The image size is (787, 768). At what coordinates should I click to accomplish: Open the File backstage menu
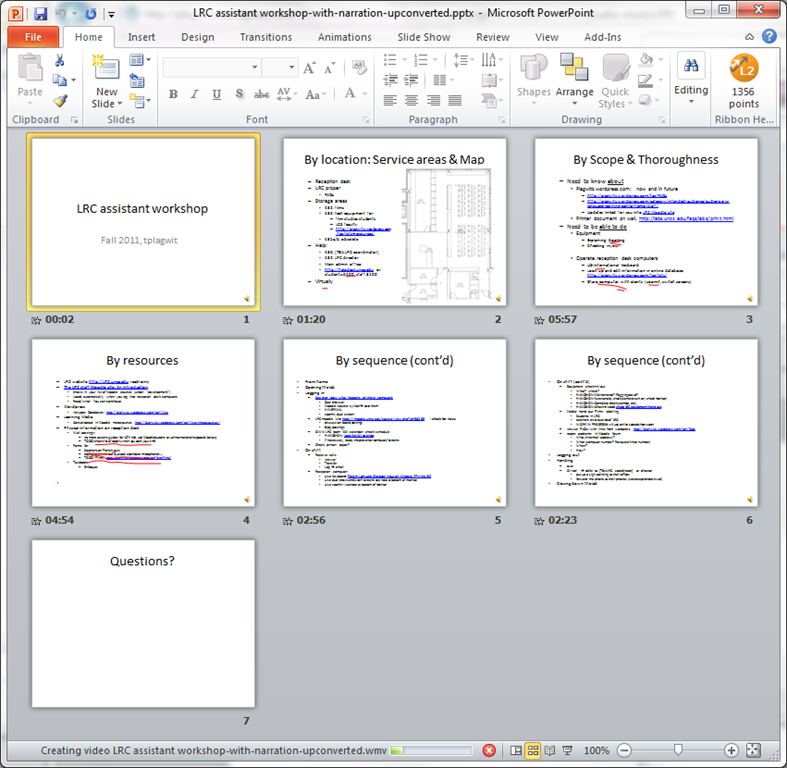pos(33,37)
